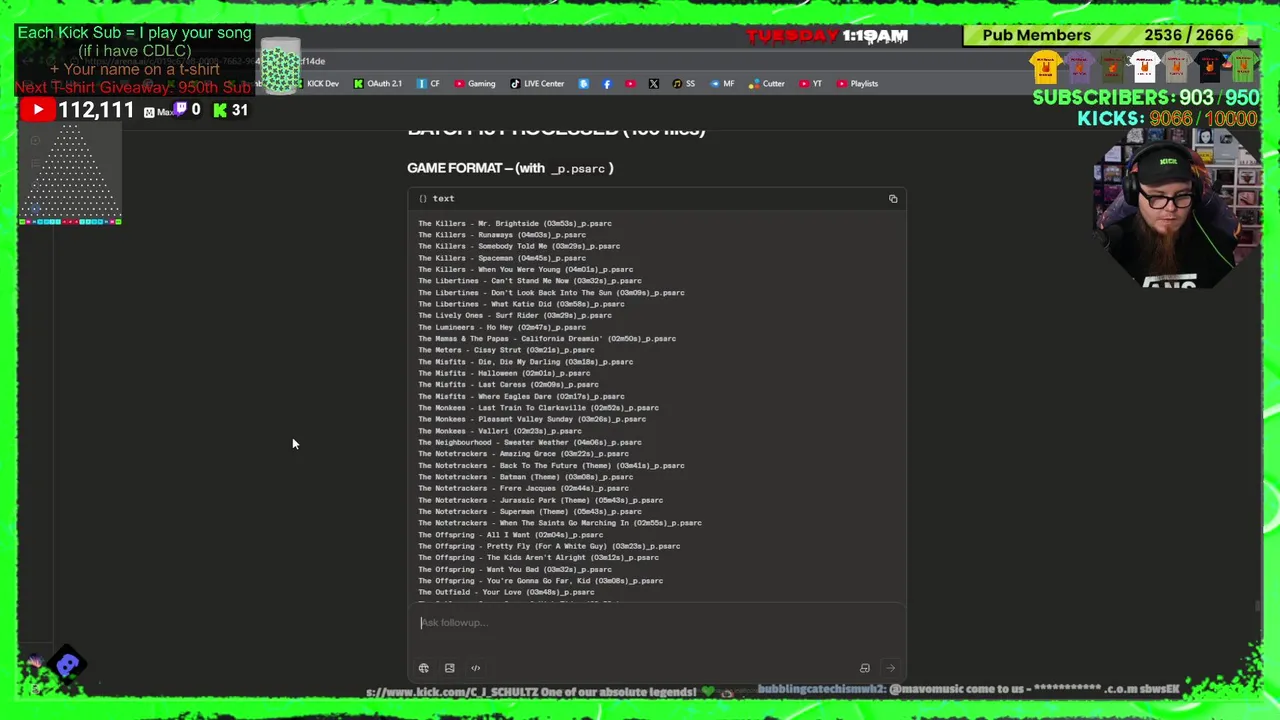This screenshot has height=720, width=1280.
Task: Select 'The Killers - Mr. Brightside' line
Action: (515, 224)
